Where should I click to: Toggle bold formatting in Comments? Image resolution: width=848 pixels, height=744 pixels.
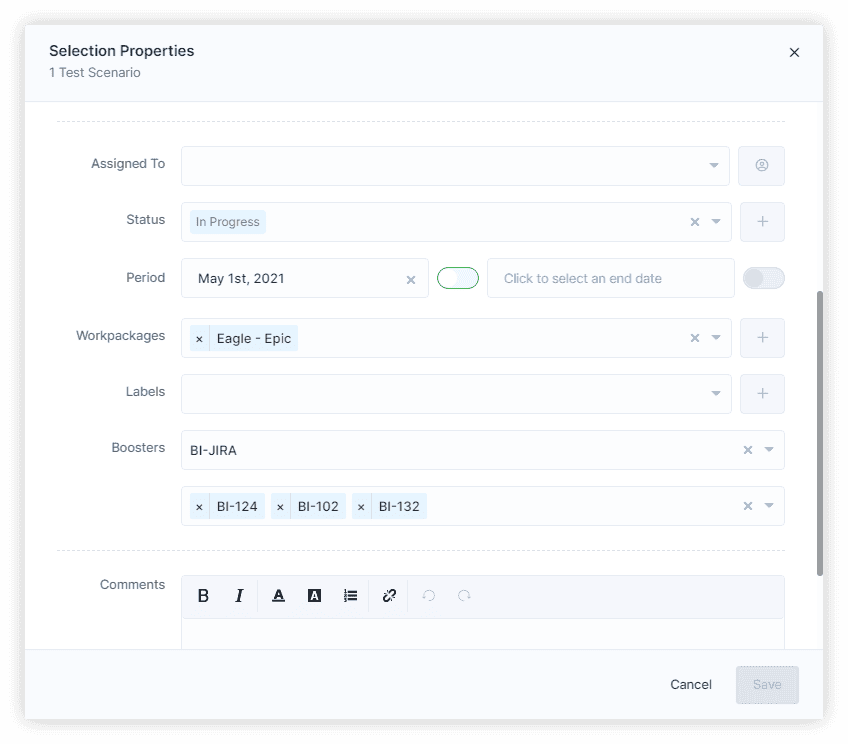click(x=203, y=596)
